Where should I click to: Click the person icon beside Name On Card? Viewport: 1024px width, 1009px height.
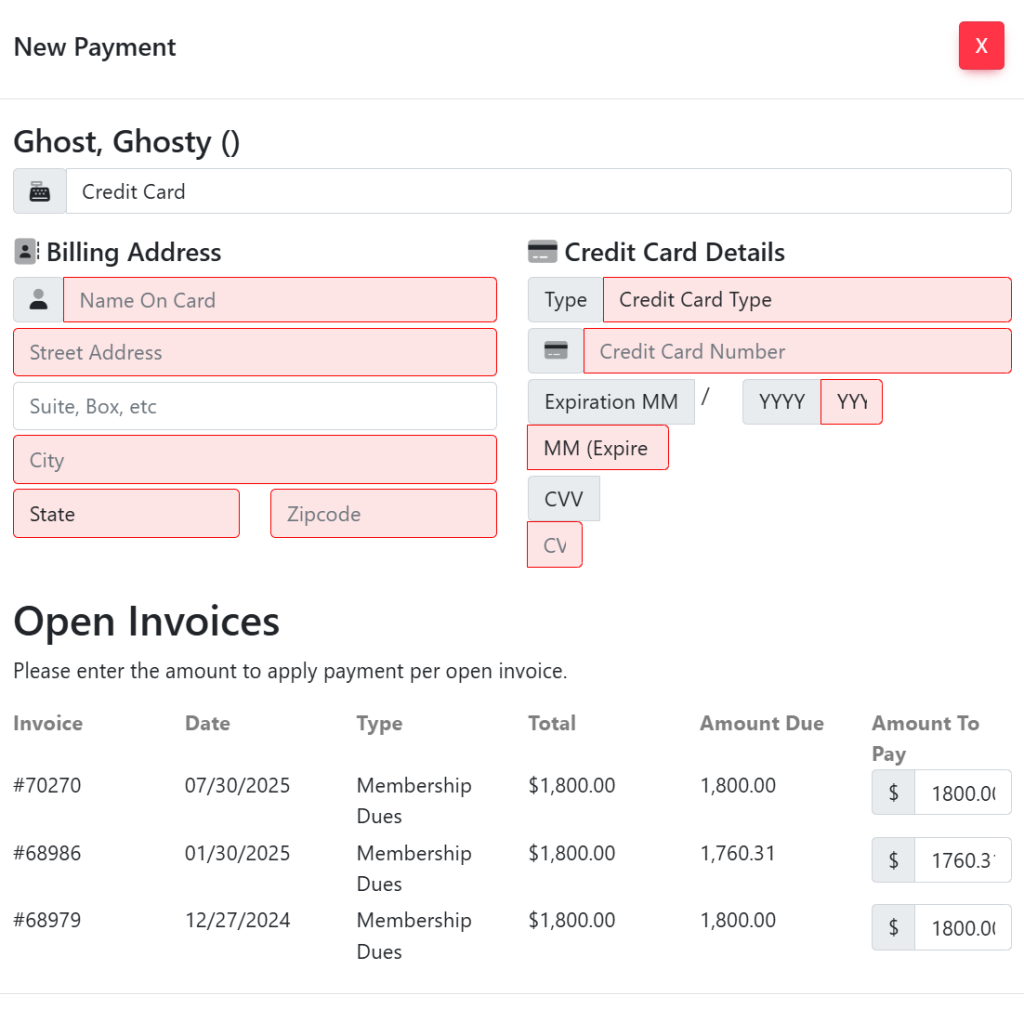(x=39, y=299)
